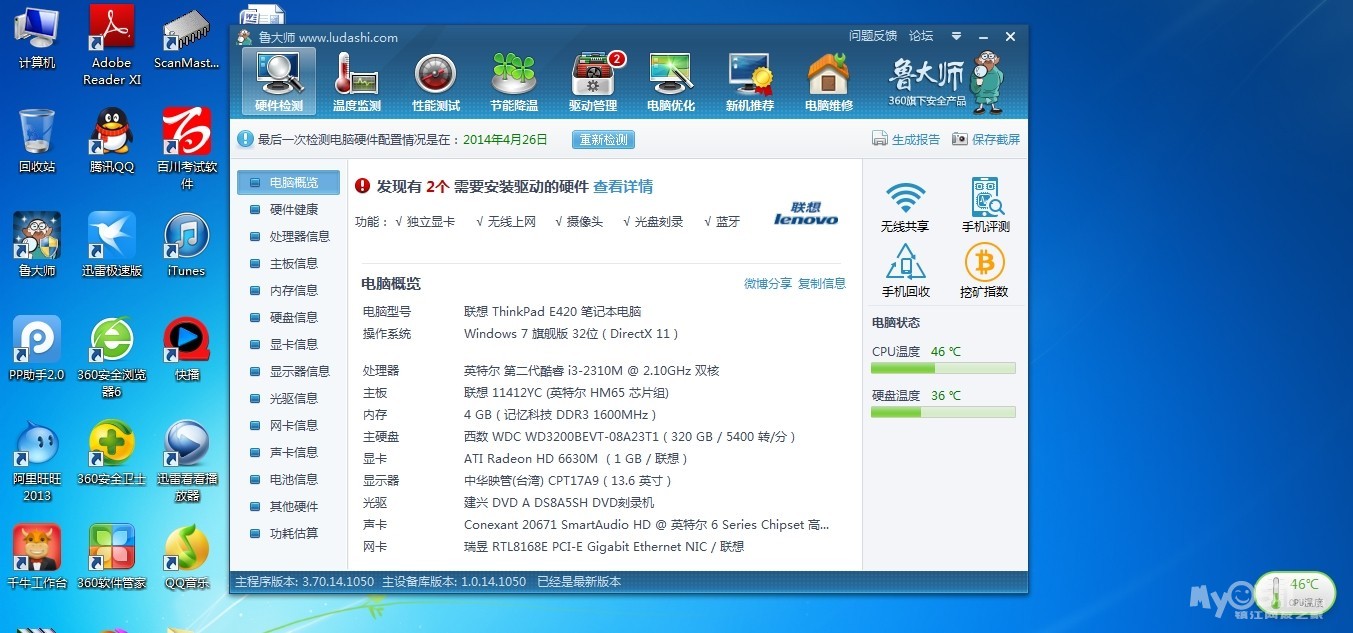Open the 节能降温 cooling feature
This screenshot has height=633, width=1353.
click(x=513, y=78)
